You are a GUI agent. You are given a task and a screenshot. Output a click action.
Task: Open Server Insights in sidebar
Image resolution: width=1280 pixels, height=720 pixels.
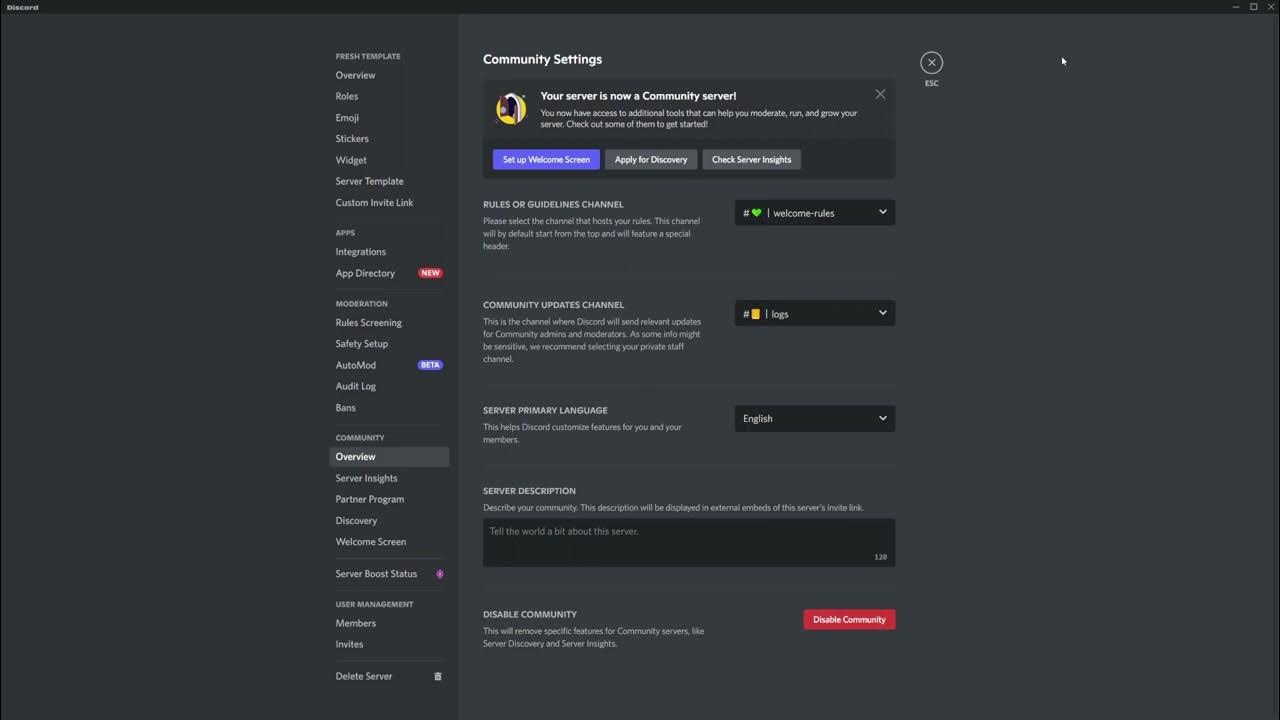(x=389, y=478)
